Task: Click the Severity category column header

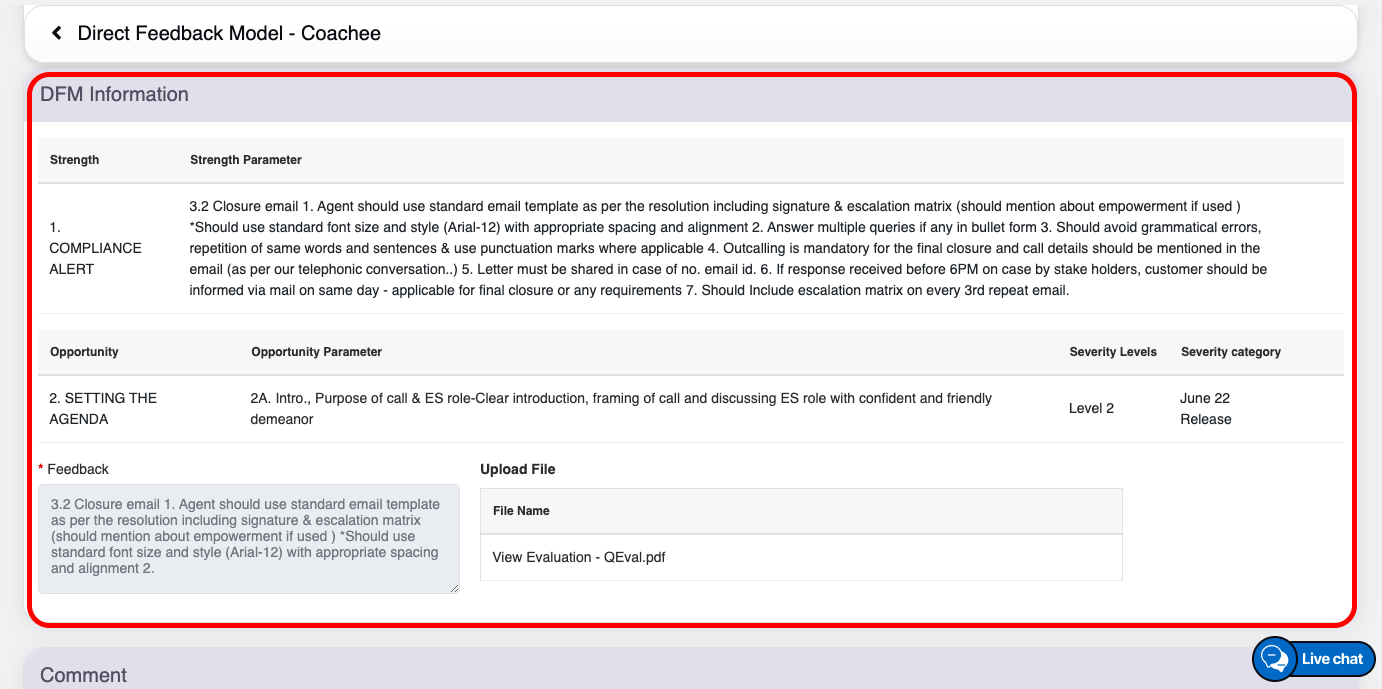Action: [x=1230, y=352]
